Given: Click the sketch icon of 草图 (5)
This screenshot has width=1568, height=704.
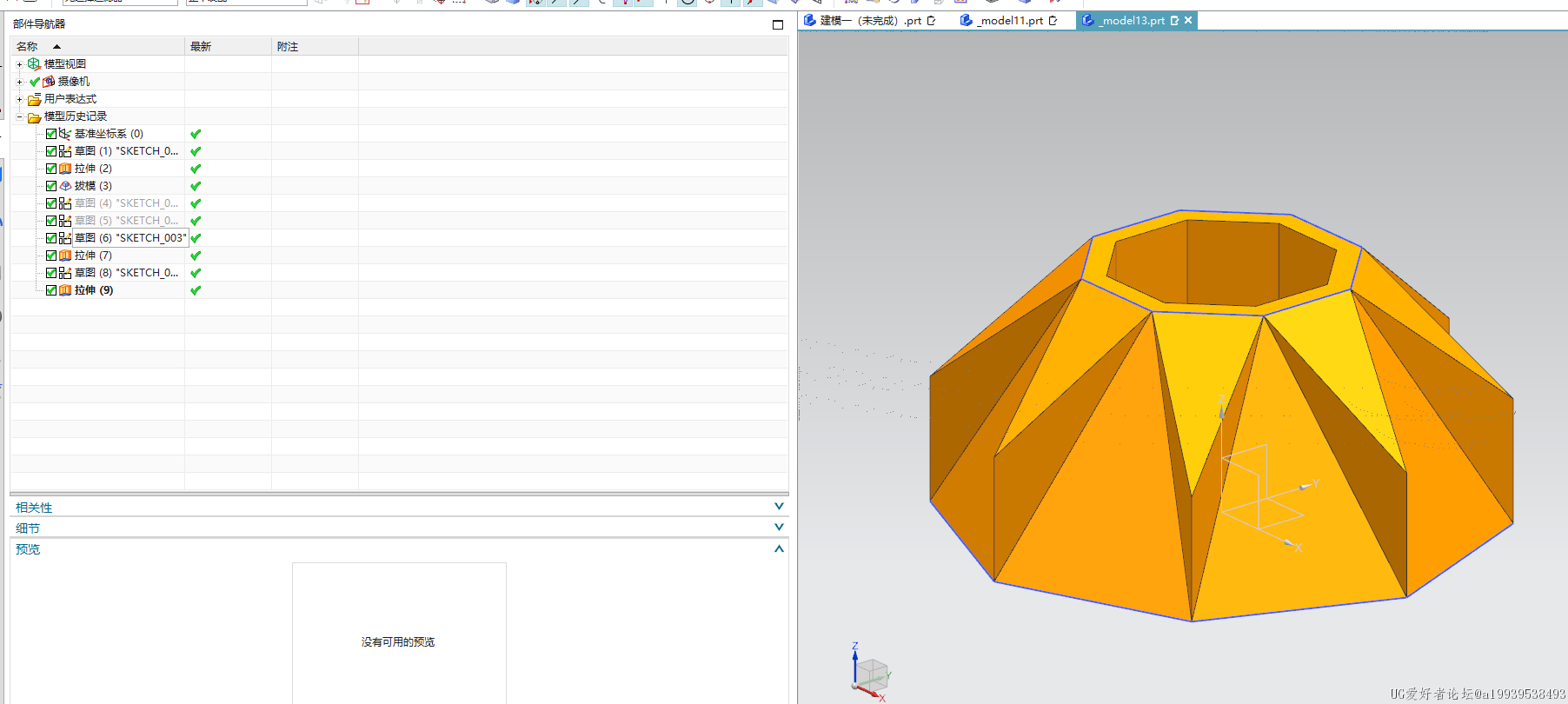Looking at the screenshot, I should (x=65, y=221).
